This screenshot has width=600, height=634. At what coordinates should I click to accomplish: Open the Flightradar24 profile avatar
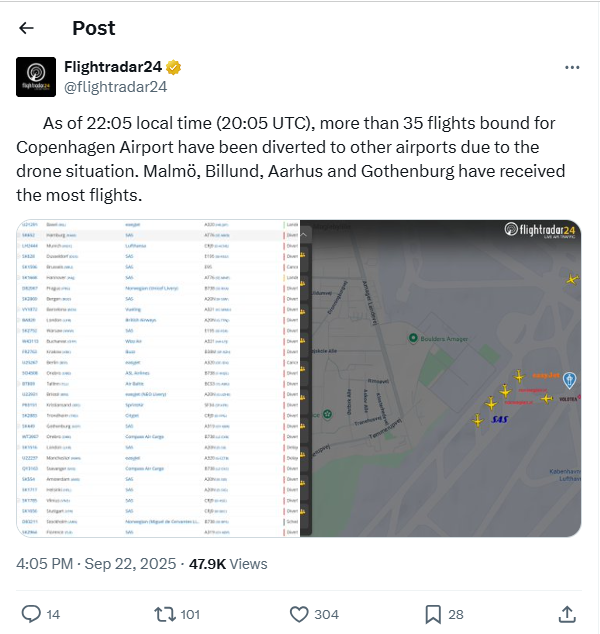click(x=37, y=77)
